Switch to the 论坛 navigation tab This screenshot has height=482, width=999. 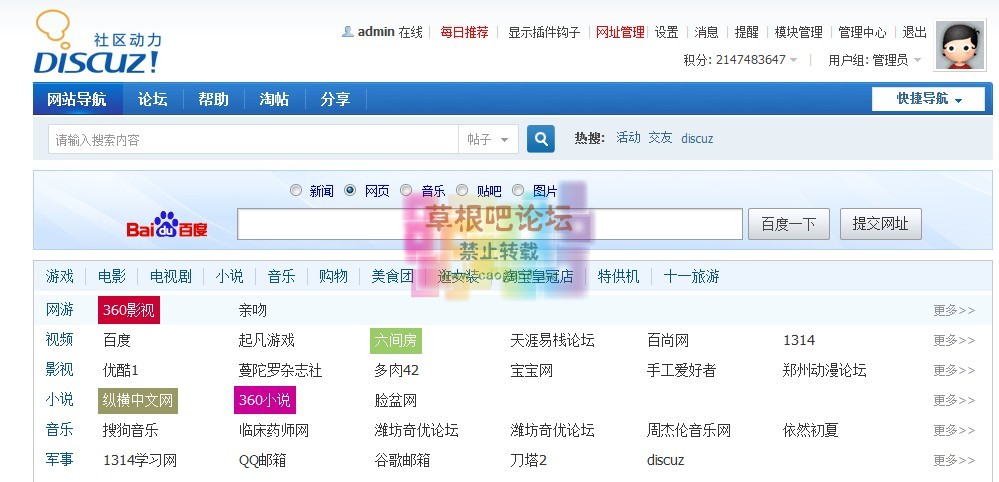153,99
